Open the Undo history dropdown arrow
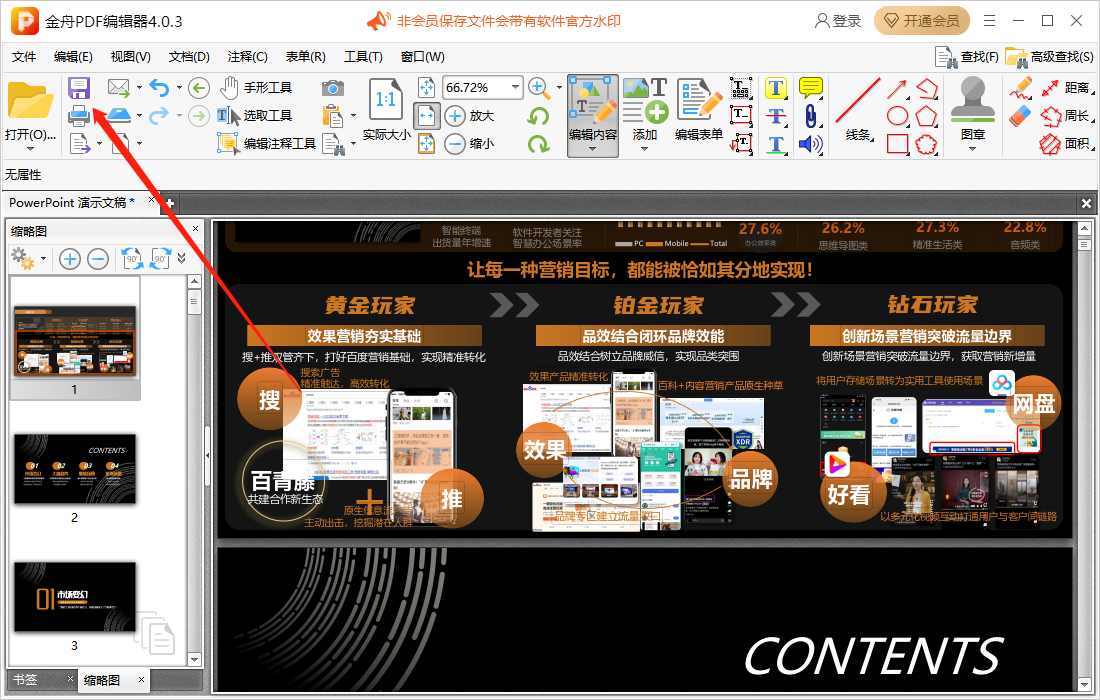 (179, 88)
